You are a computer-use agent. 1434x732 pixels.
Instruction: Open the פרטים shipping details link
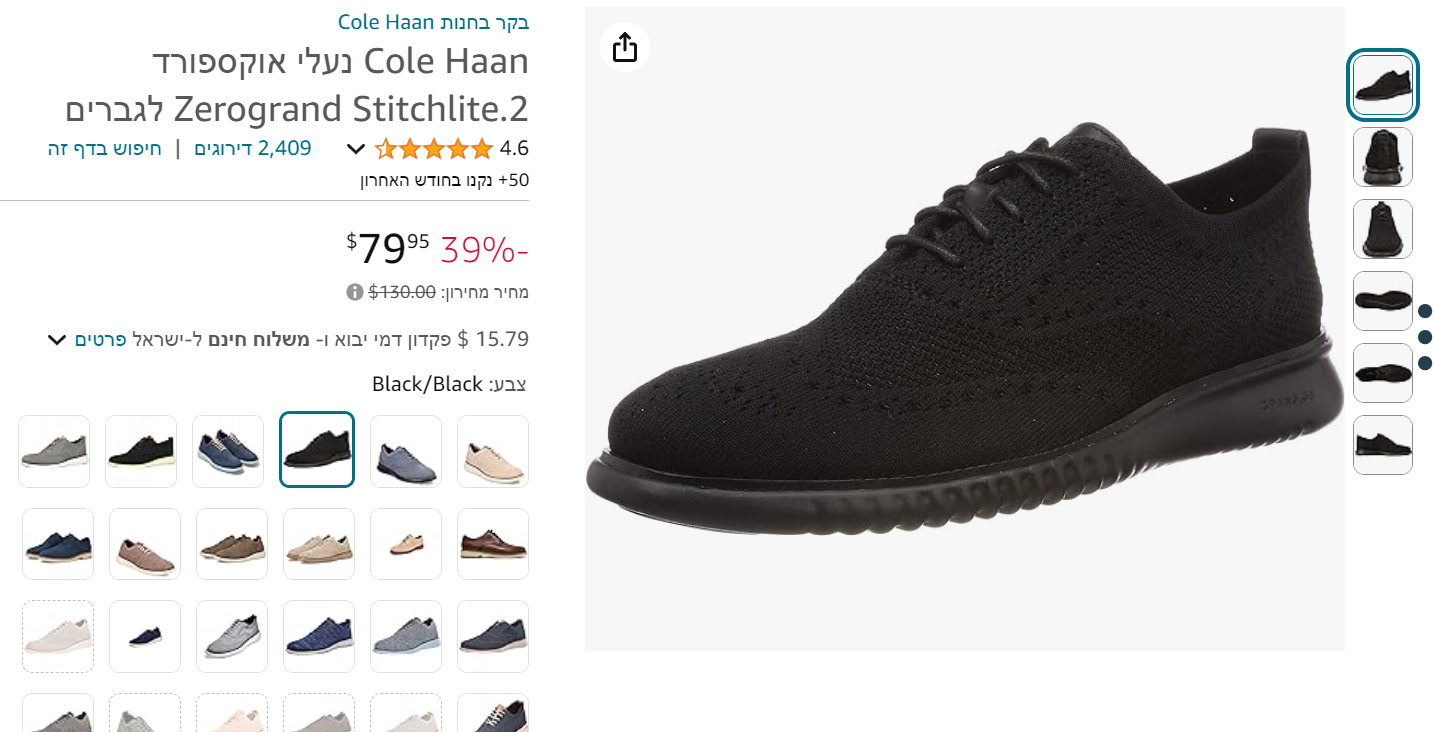coord(100,339)
